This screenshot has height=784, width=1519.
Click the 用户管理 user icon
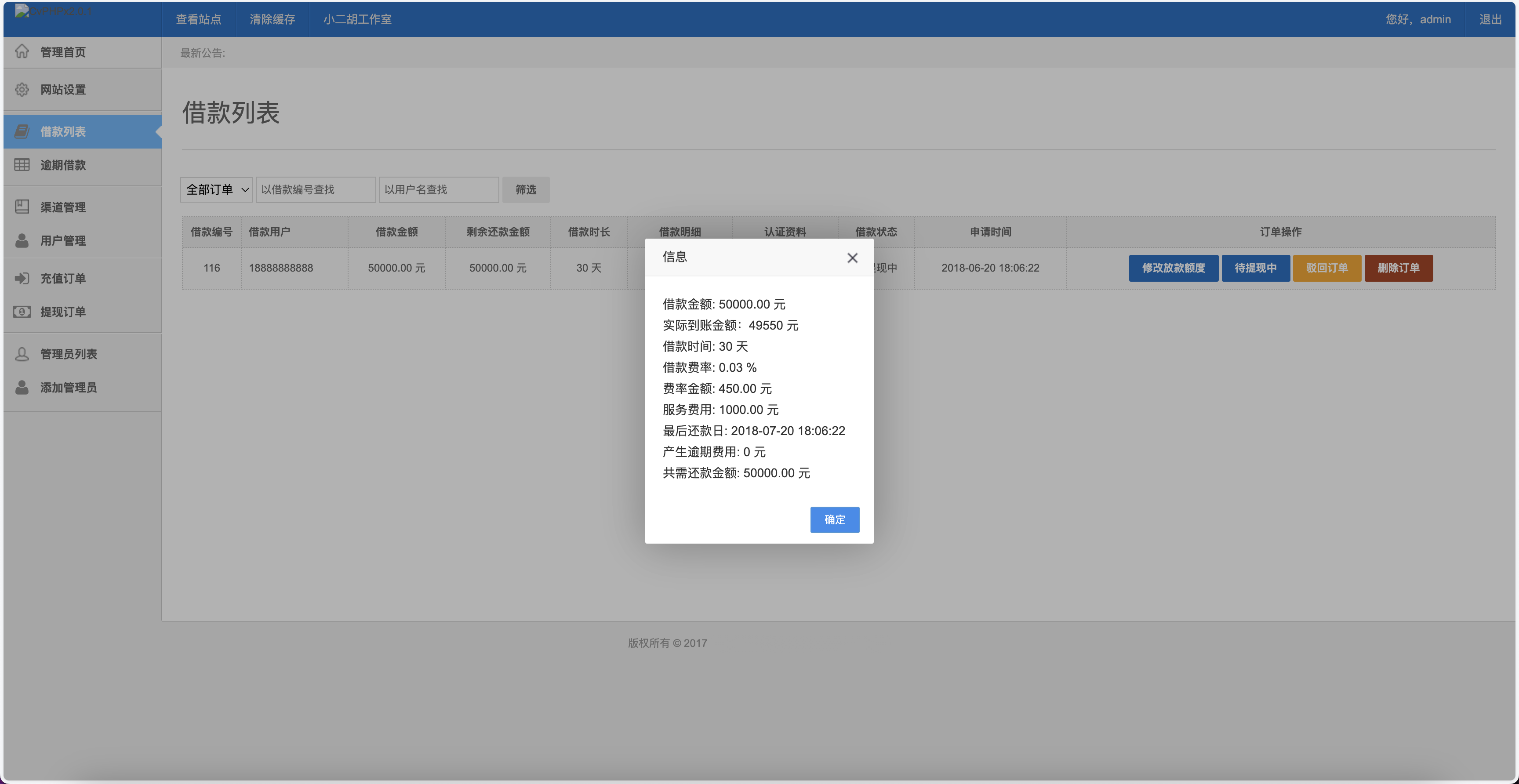click(x=22, y=240)
